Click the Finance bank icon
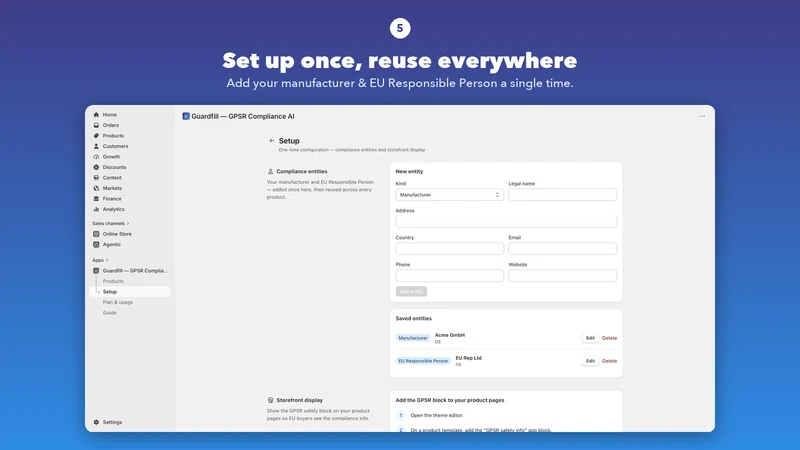The image size is (800, 450). [96, 198]
